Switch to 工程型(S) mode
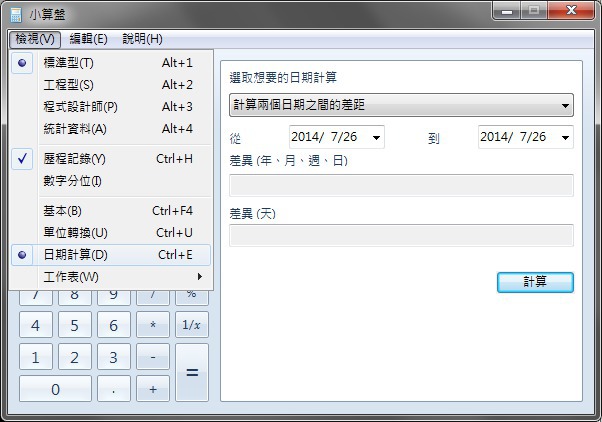The width and height of the screenshot is (602, 422). pos(111,85)
